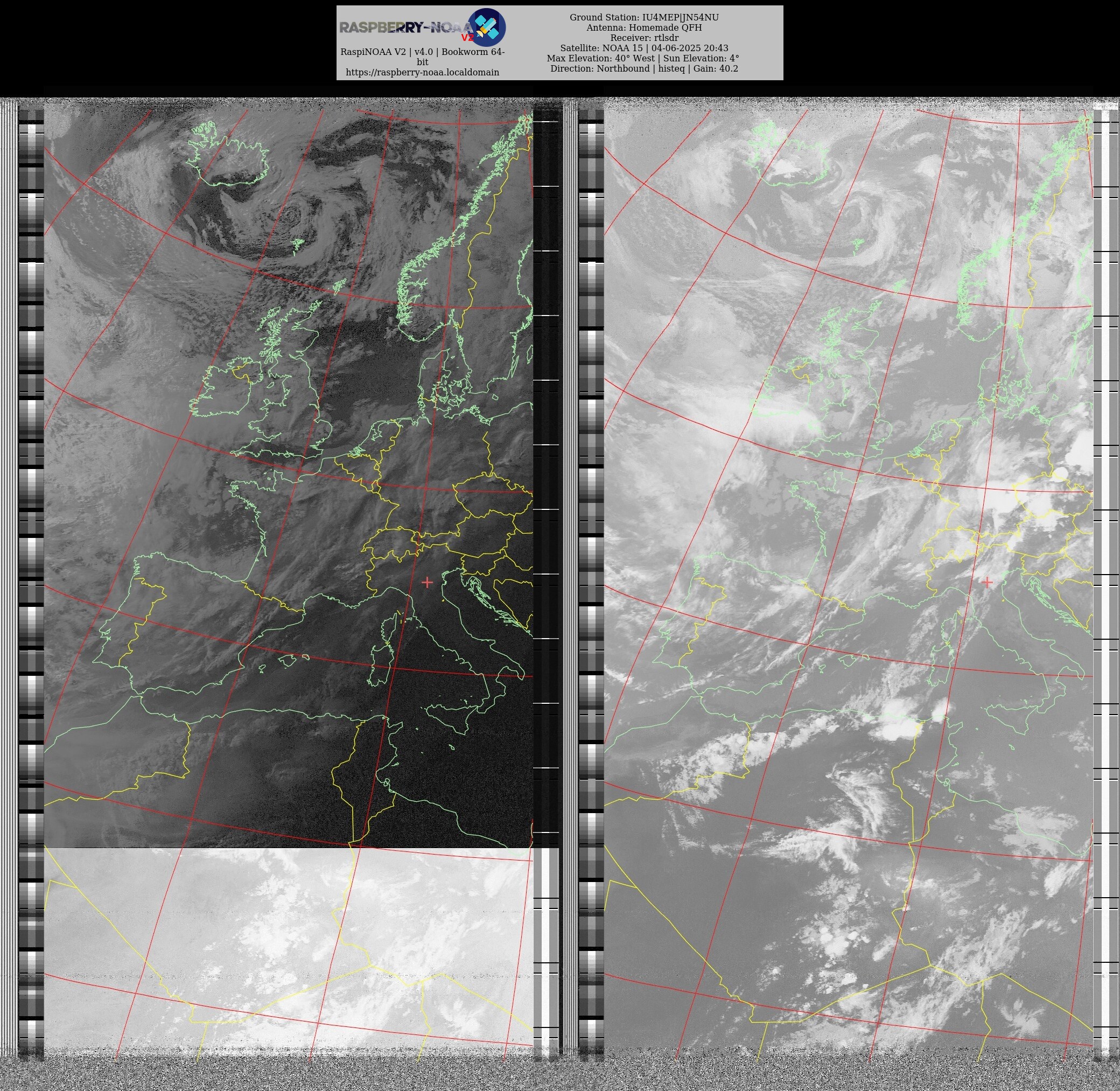1120x1091 pixels.
Task: Select the 'Max Elevation: 40° West | Sun Elevation: 4°' line
Action: click(643, 59)
